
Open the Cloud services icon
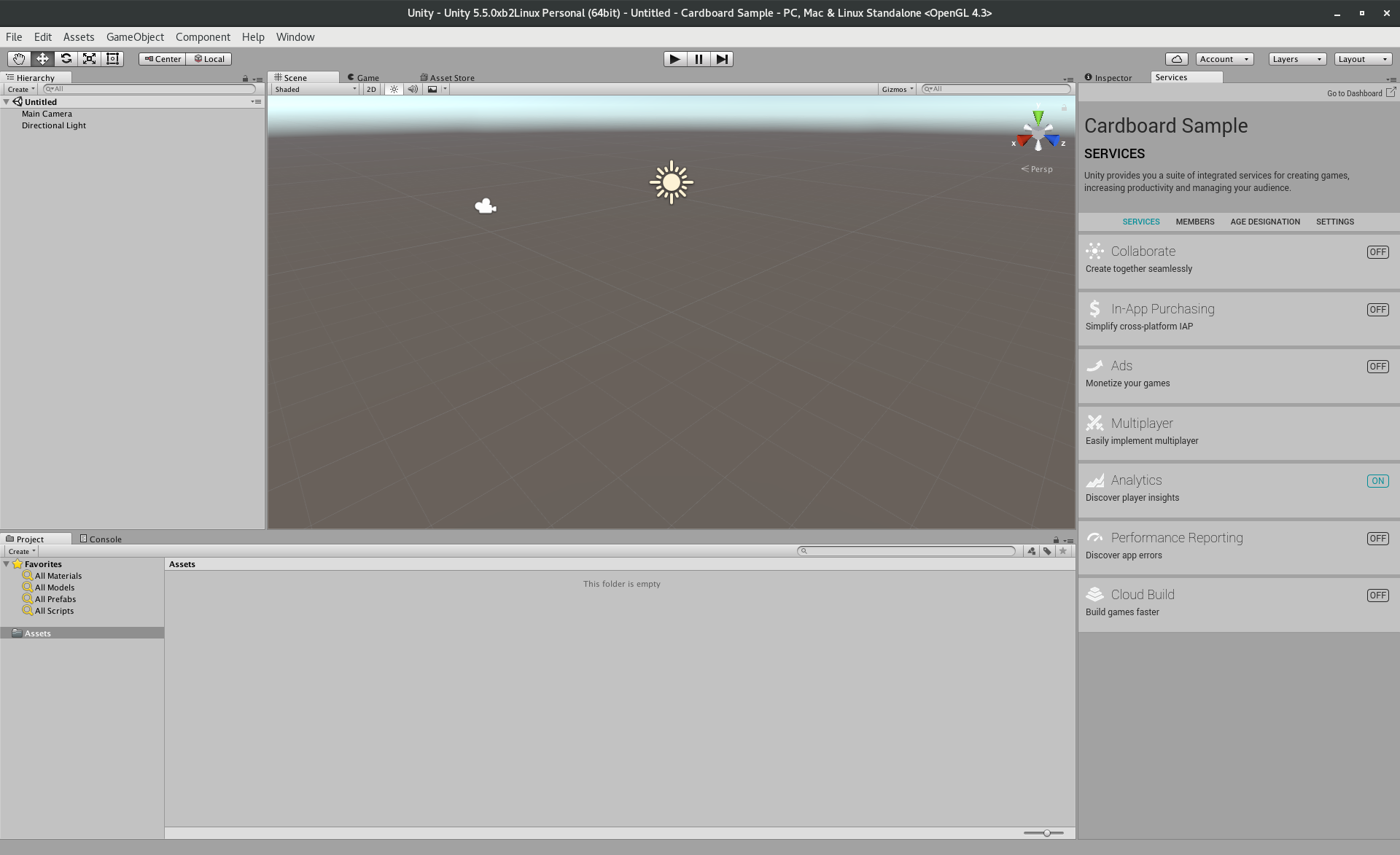[1176, 59]
